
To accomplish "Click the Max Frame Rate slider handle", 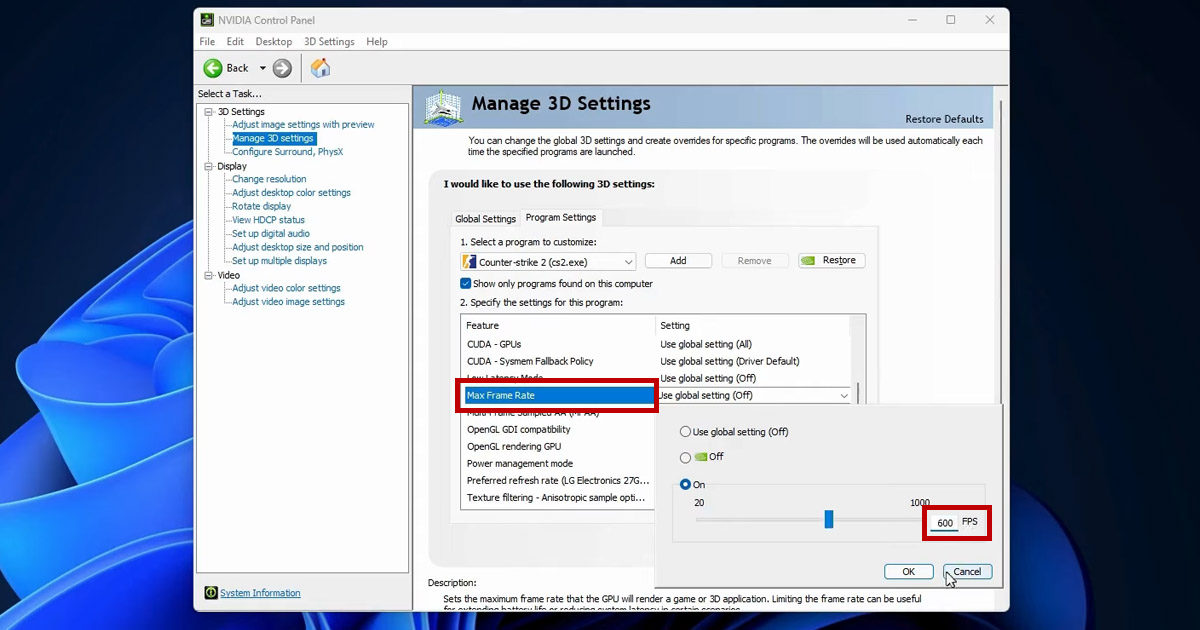I will pos(828,519).
